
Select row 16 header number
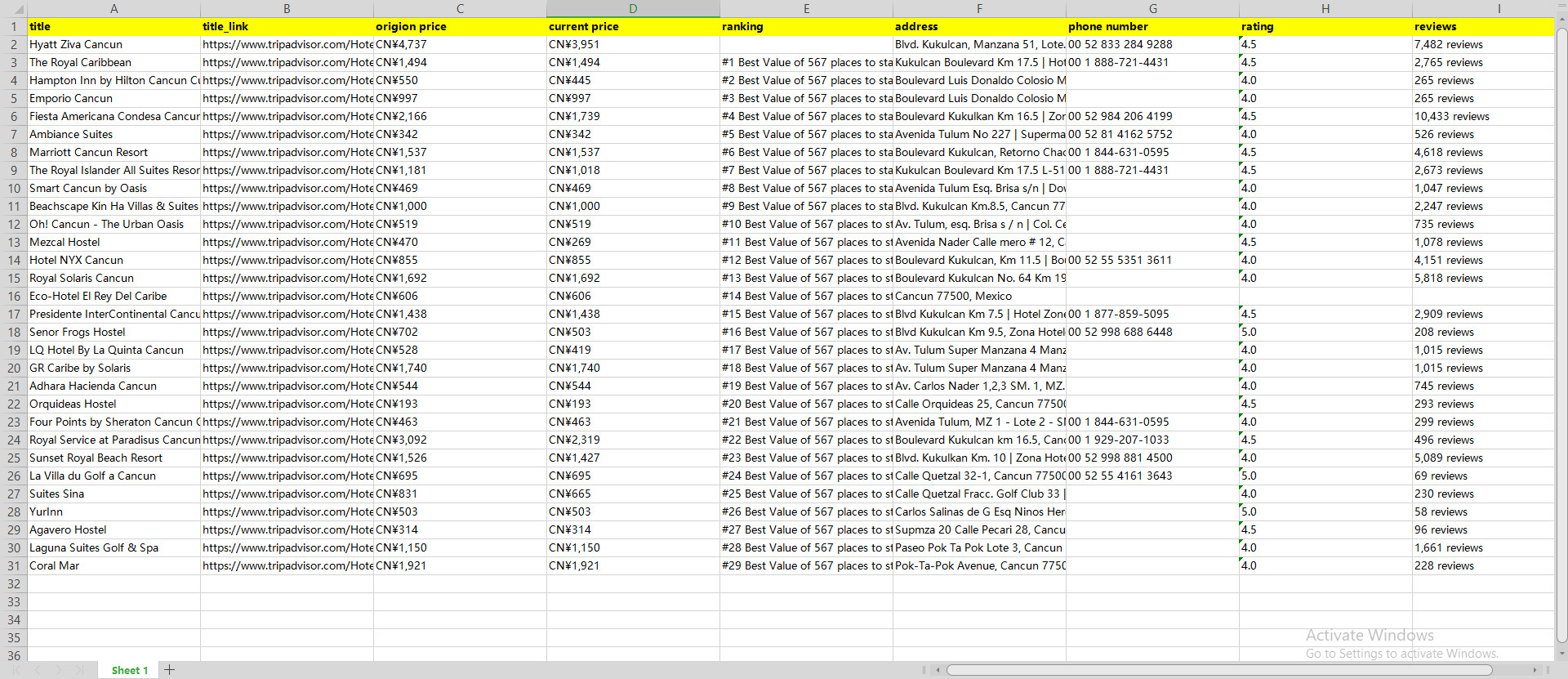pos(14,297)
